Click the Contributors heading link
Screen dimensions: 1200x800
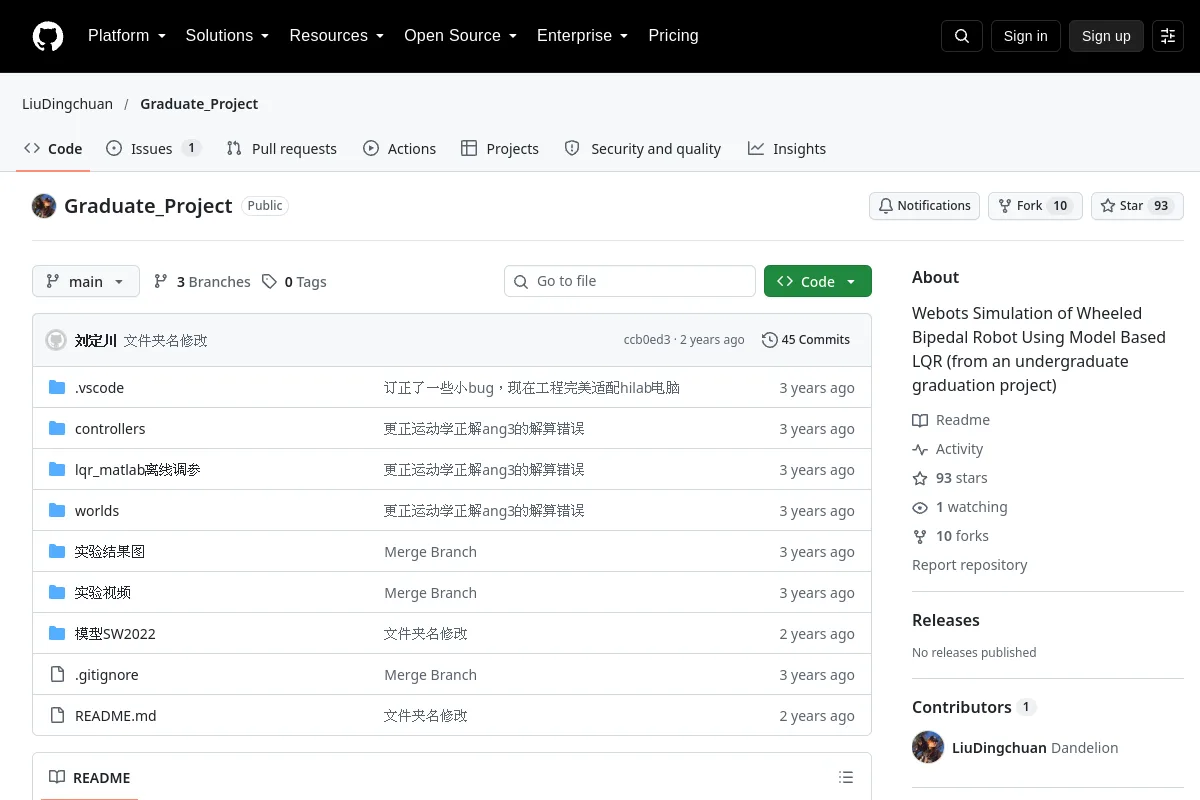(962, 707)
